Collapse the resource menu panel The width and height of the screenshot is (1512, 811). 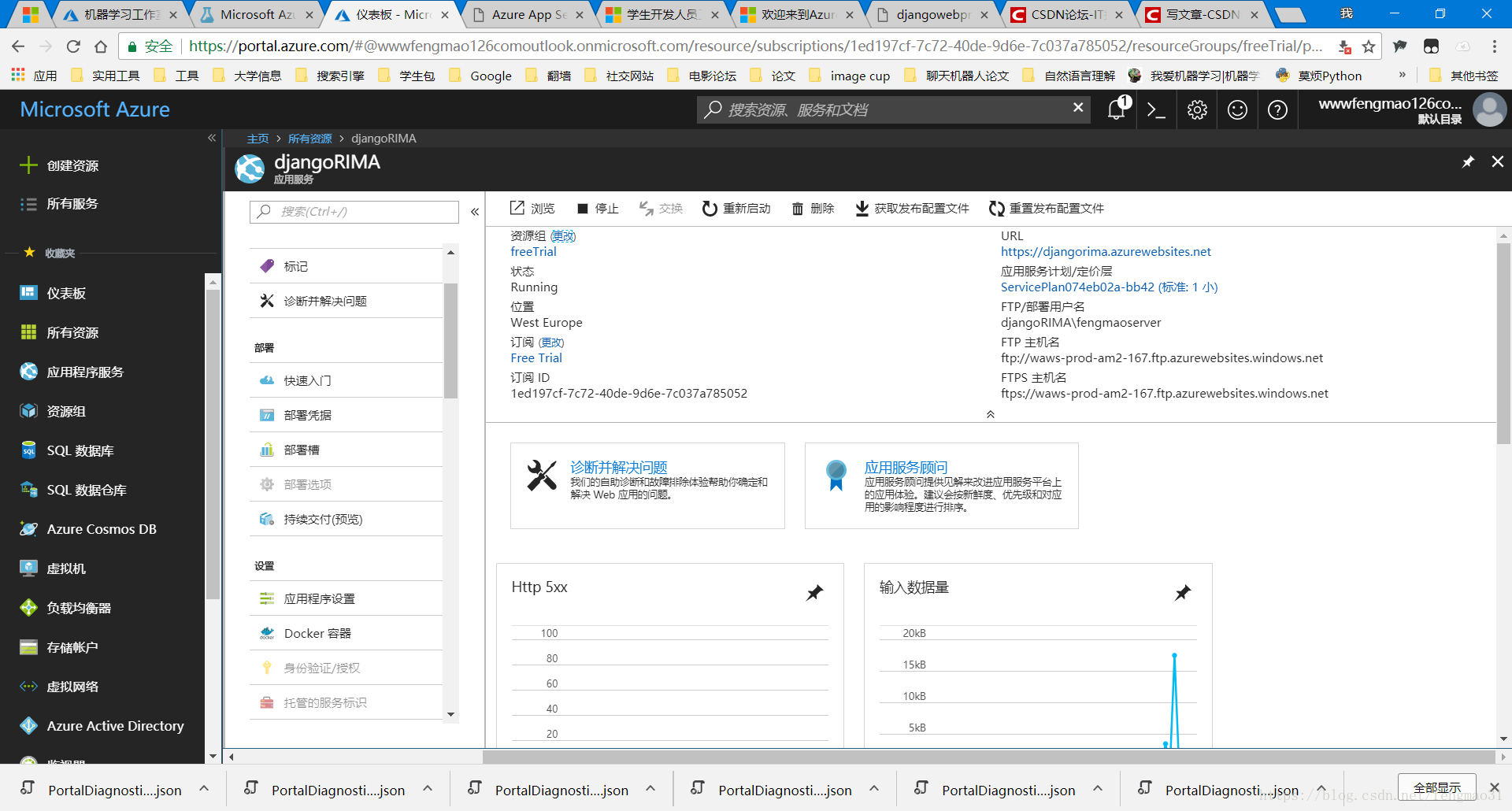pos(475,212)
